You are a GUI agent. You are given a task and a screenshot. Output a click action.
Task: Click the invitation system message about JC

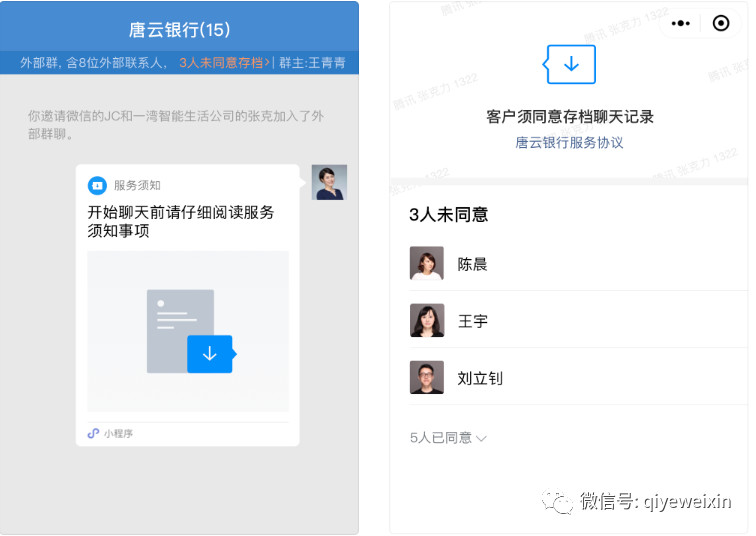pyautogui.click(x=176, y=125)
